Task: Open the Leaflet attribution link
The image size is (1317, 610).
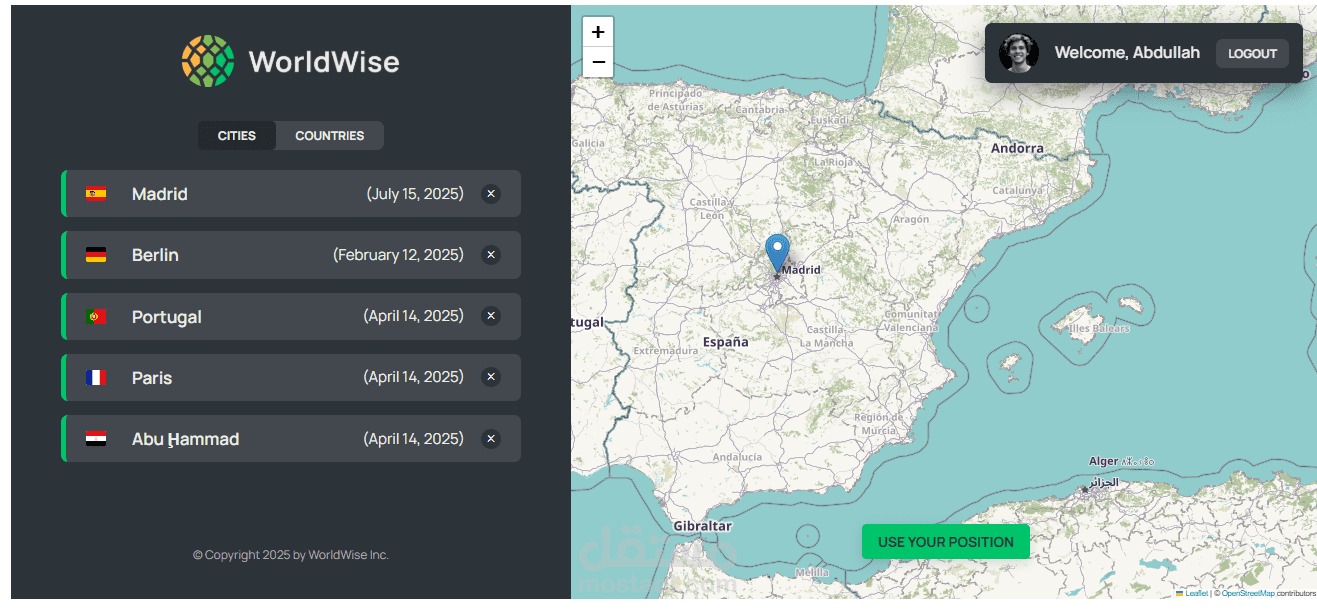Action: (x=1195, y=594)
